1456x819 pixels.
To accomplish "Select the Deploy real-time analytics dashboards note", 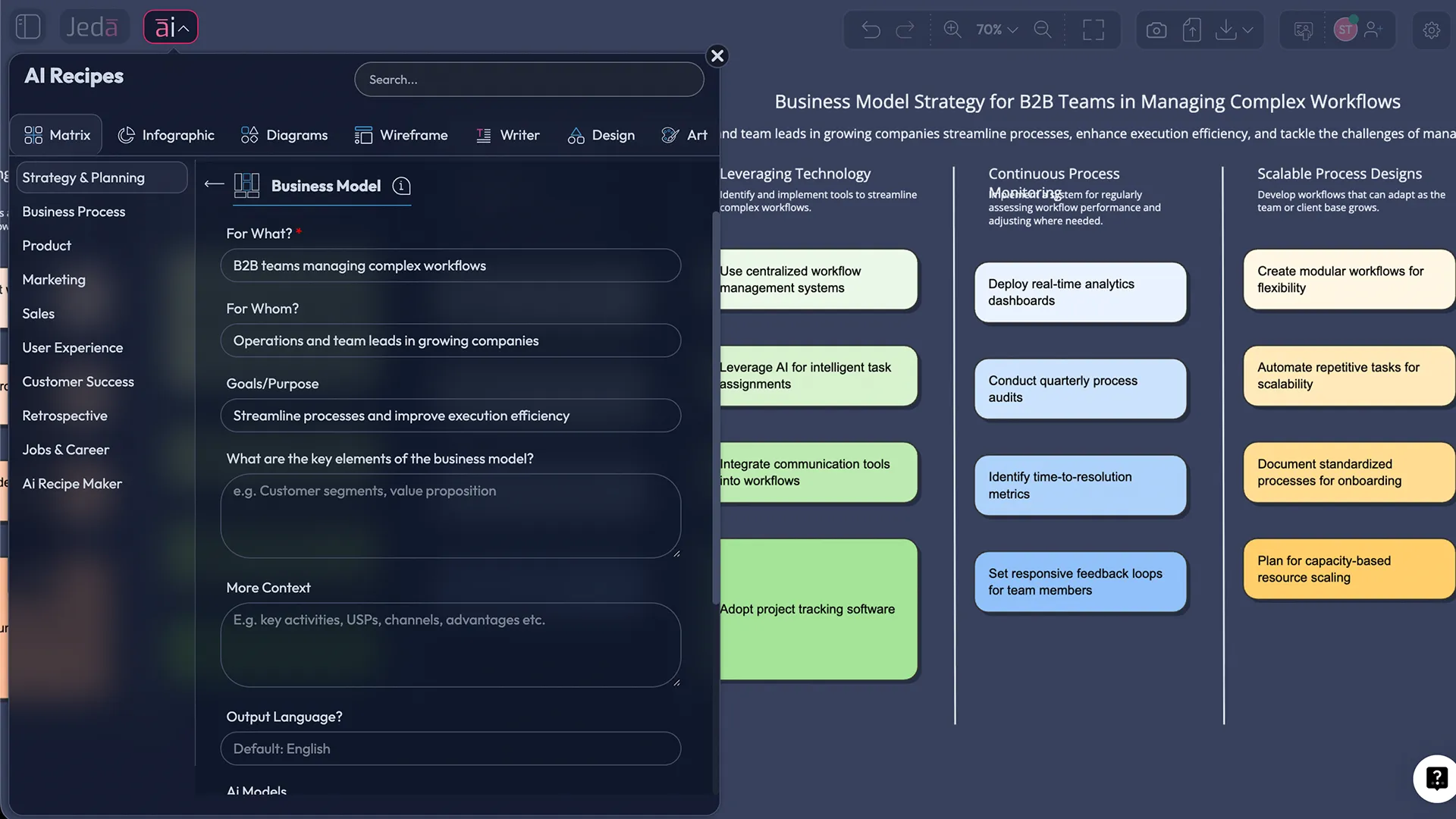I will 1080,292.
